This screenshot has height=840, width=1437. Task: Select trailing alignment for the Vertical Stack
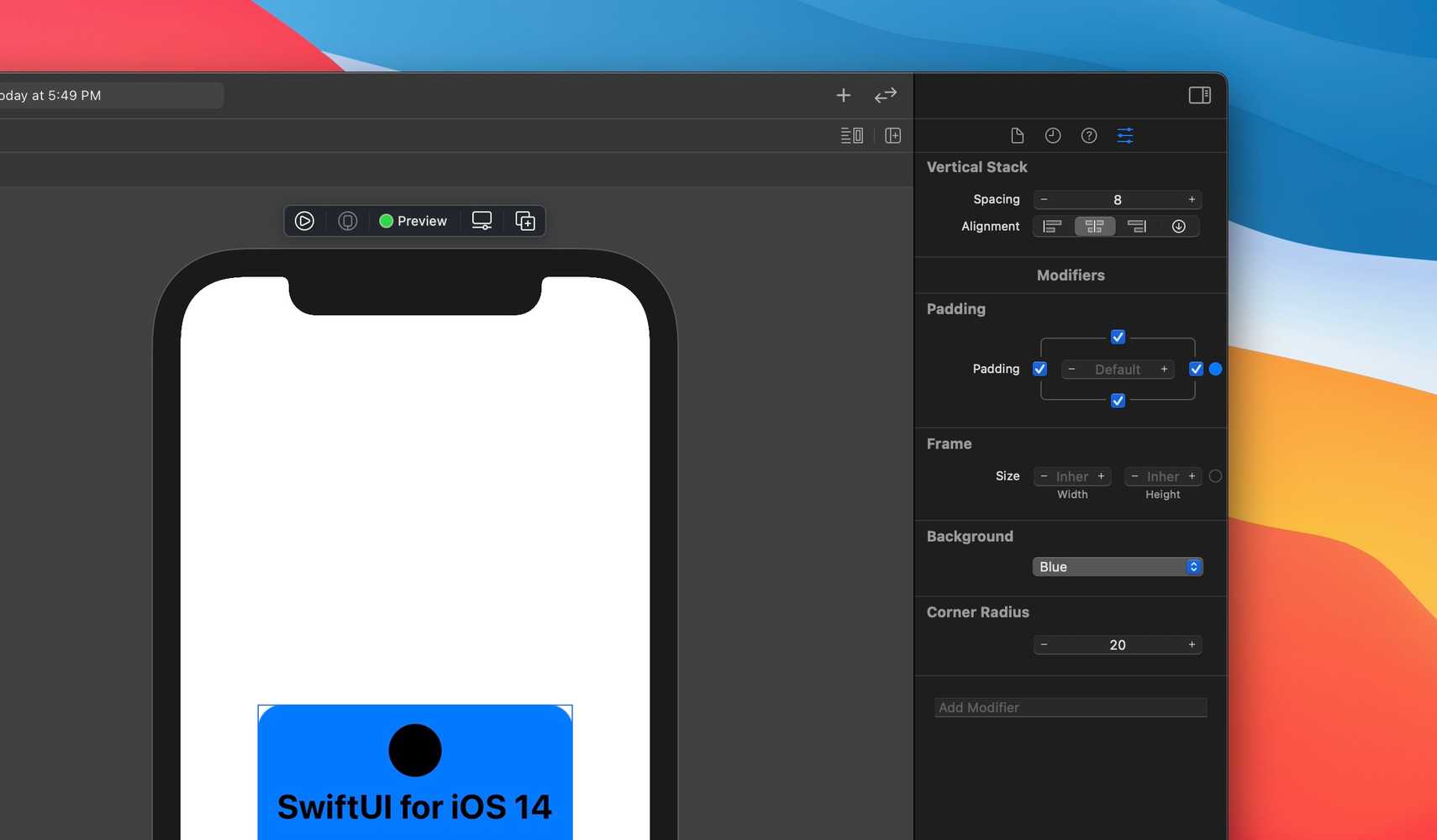[1137, 226]
